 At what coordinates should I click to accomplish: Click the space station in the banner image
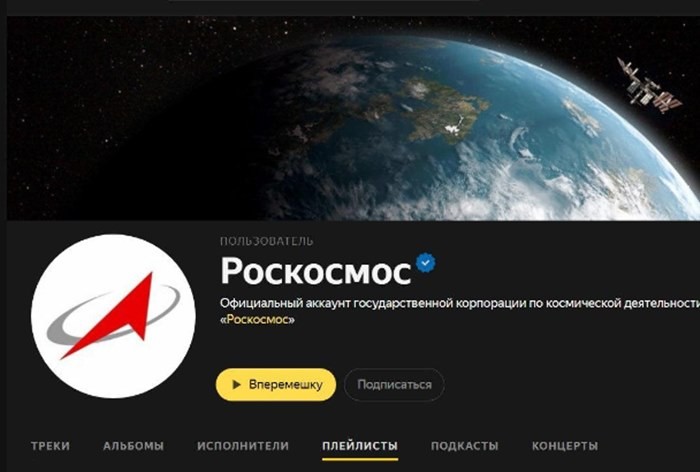pyautogui.click(x=648, y=86)
